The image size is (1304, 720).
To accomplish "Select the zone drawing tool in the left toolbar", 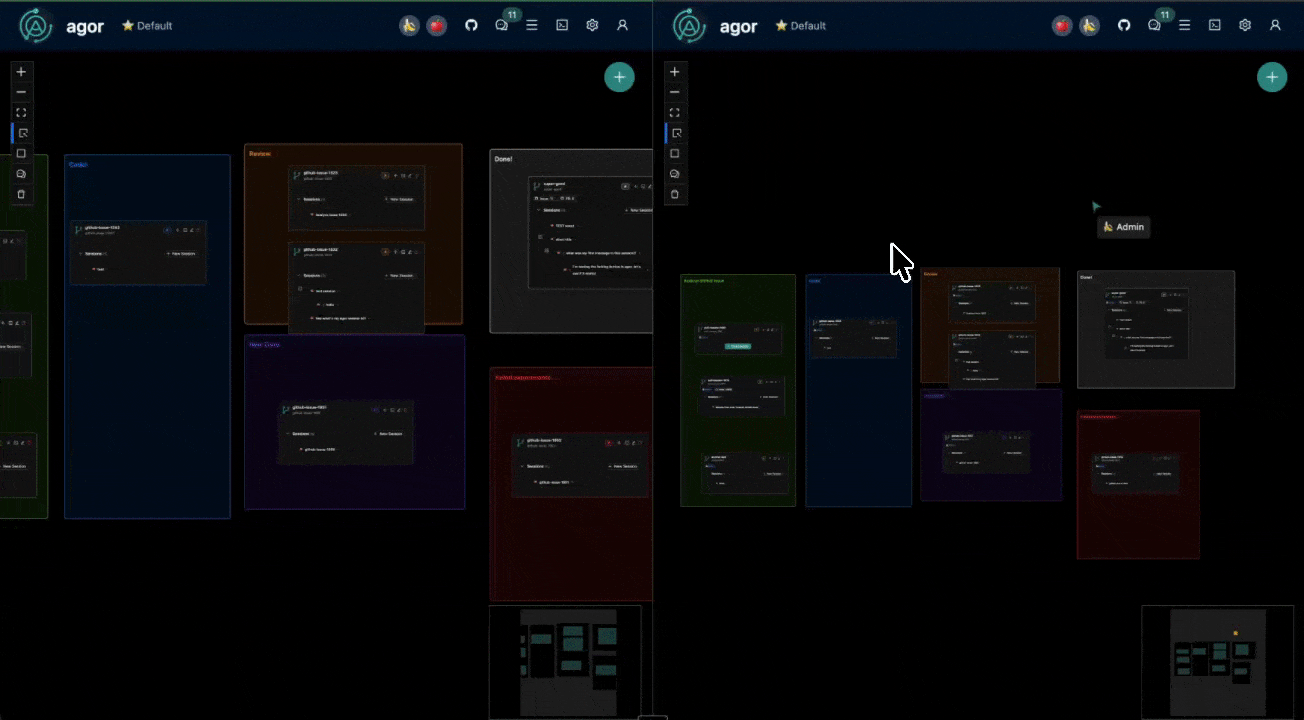I will (x=21, y=153).
